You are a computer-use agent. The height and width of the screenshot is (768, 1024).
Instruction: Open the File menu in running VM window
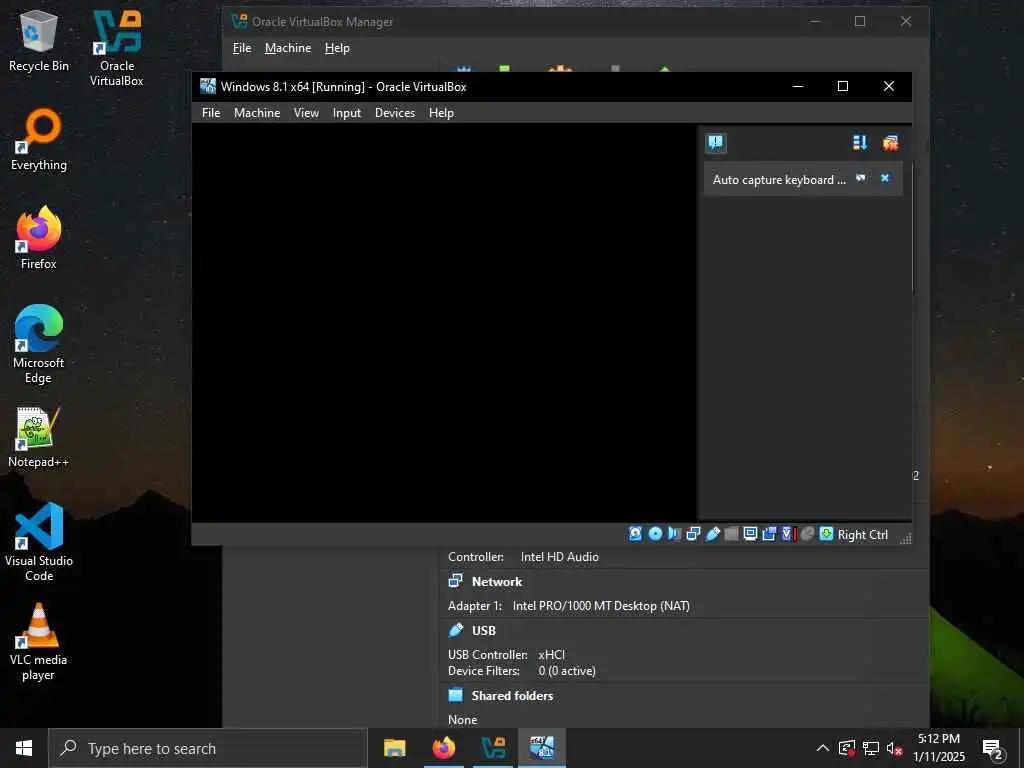(x=211, y=113)
